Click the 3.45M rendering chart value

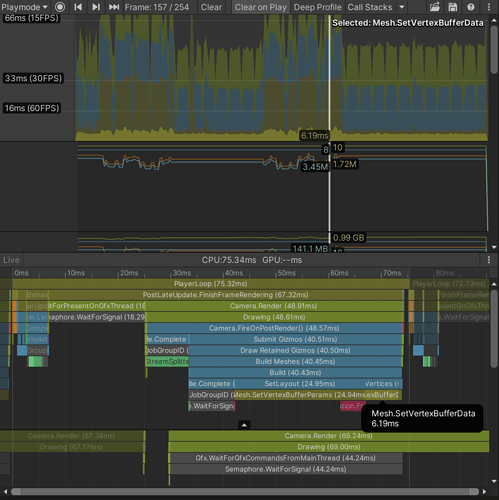[x=315, y=167]
